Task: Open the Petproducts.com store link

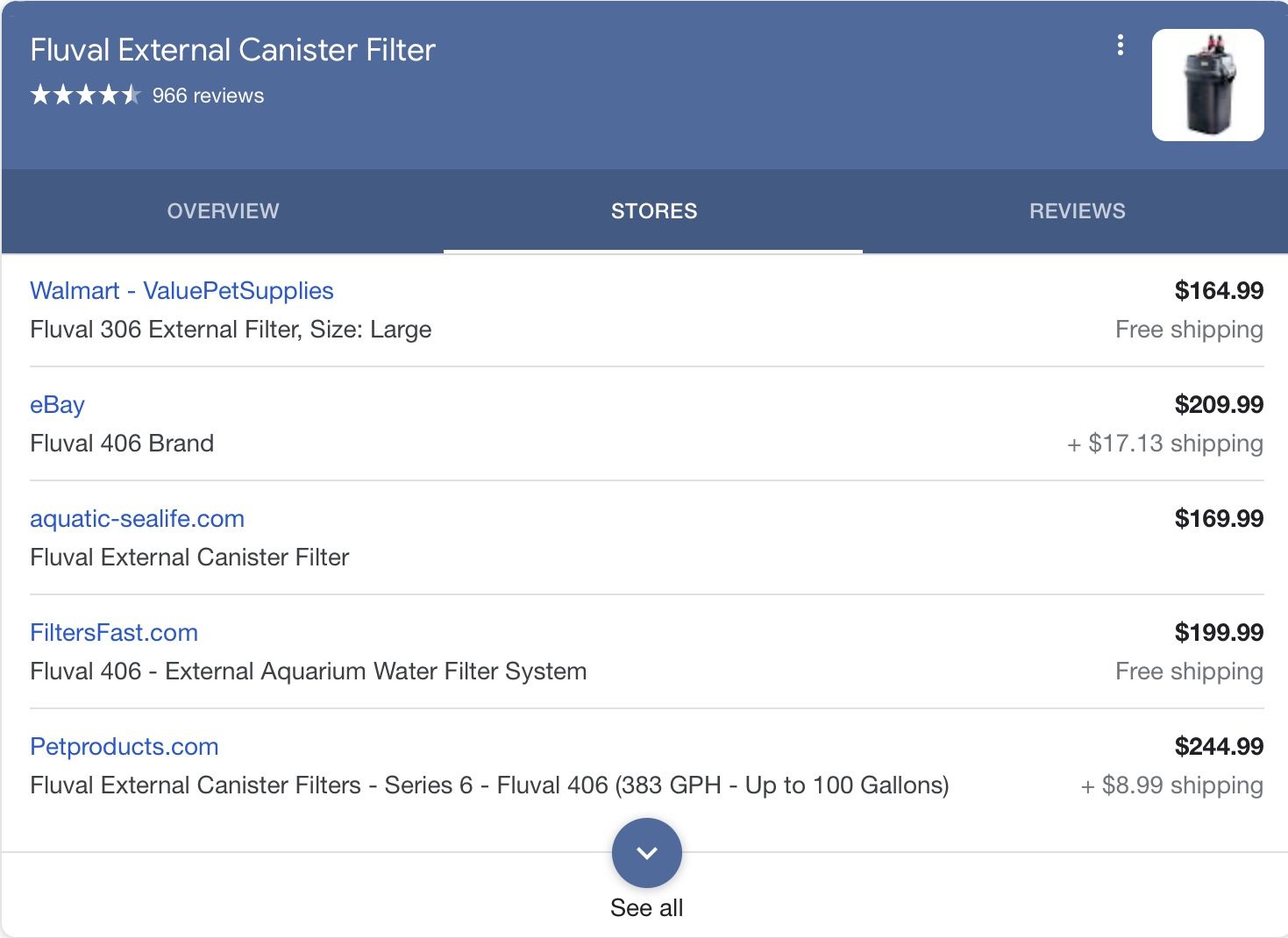Action: coord(124,747)
